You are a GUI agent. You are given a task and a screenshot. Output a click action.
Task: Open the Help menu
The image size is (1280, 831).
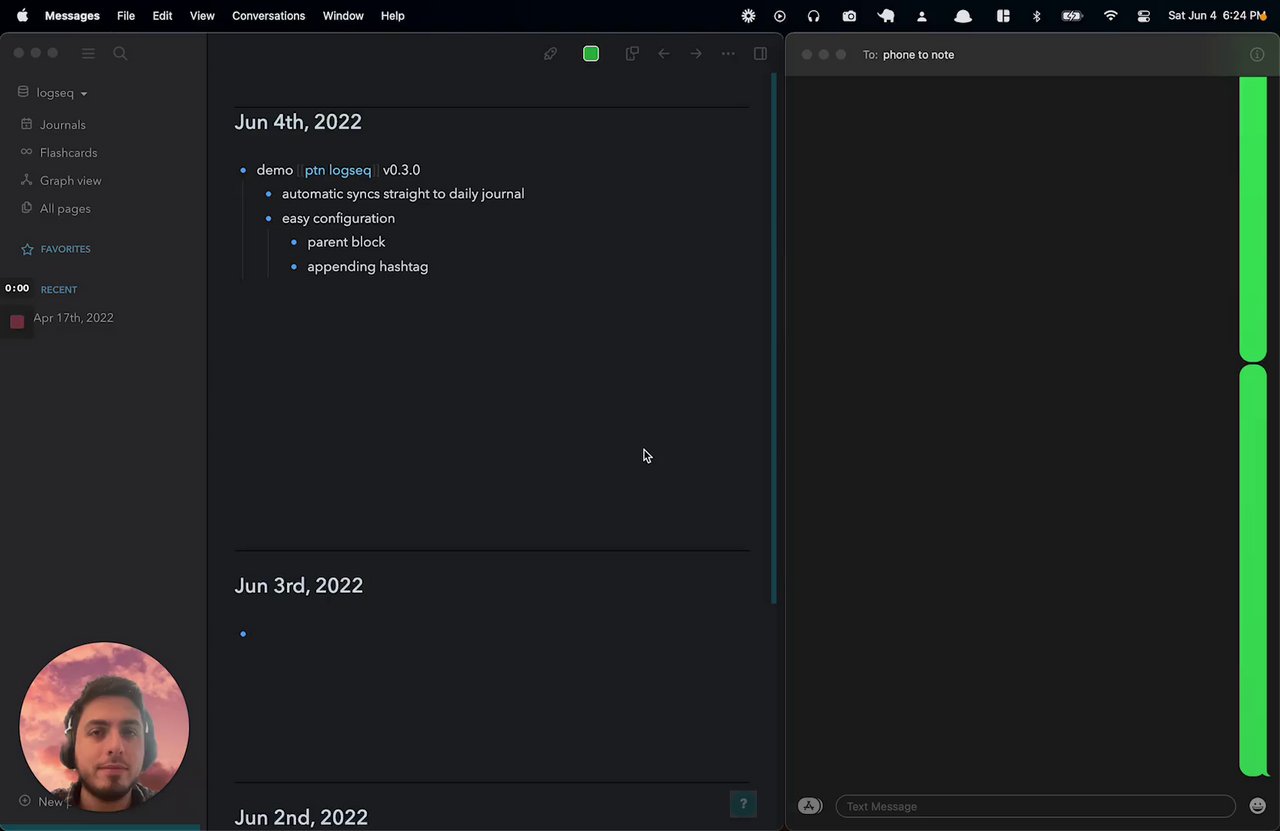tap(393, 16)
